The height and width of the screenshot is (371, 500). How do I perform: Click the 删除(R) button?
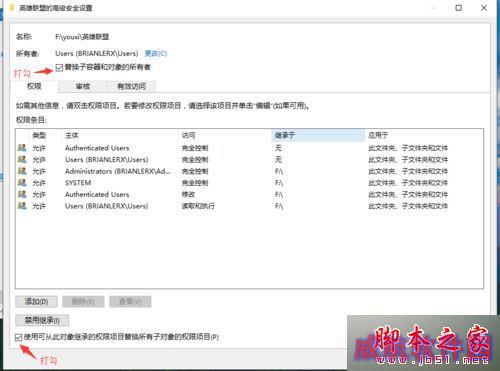(x=83, y=302)
